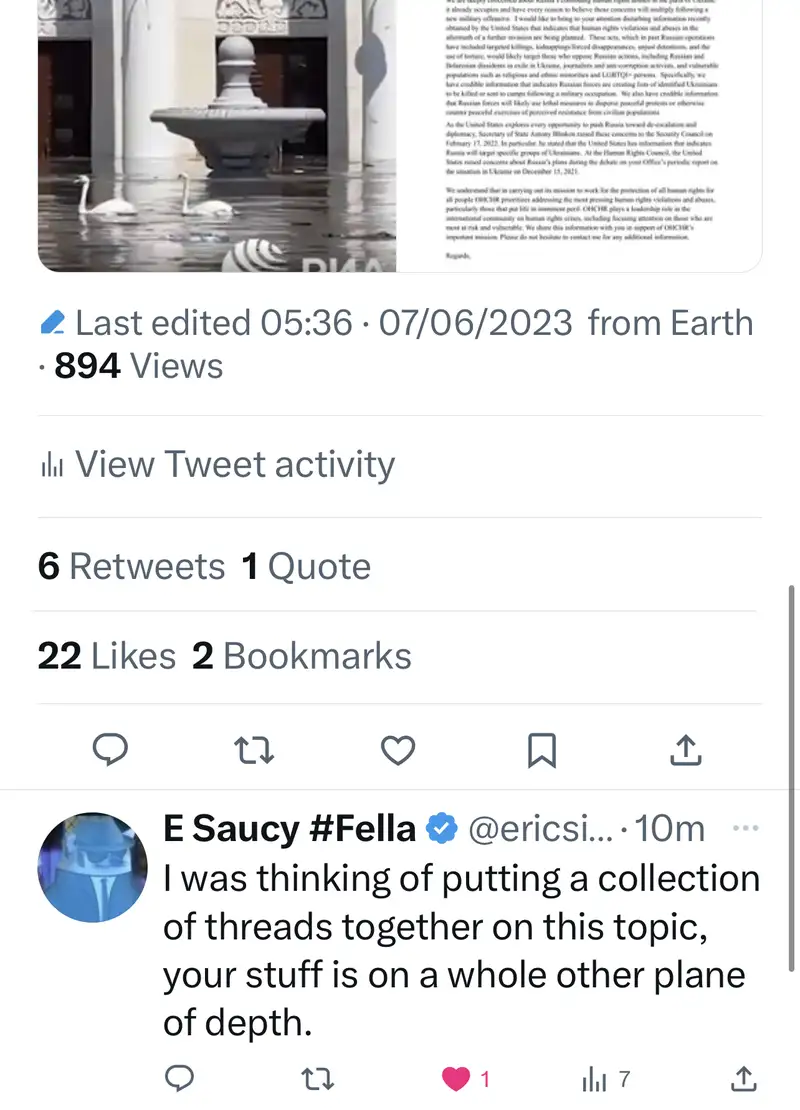Open the 2 Bookmarks count

(x=302, y=656)
